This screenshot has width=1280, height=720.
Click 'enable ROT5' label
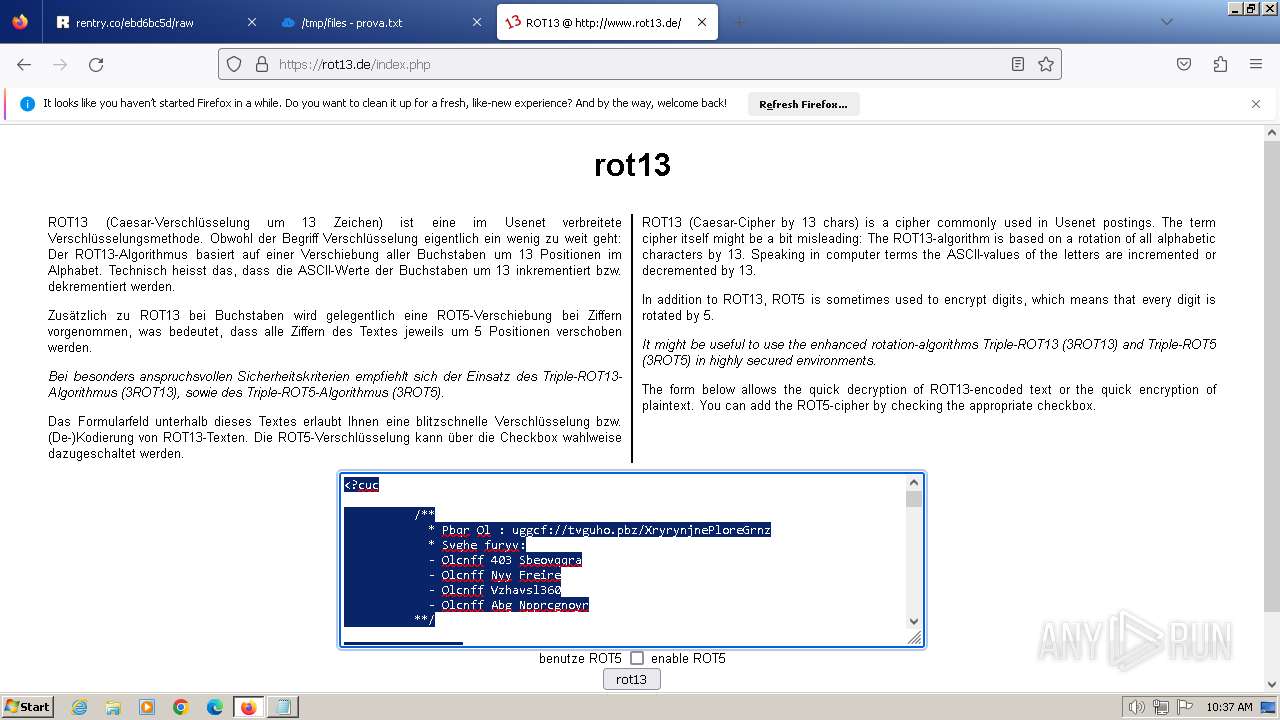tap(688, 658)
